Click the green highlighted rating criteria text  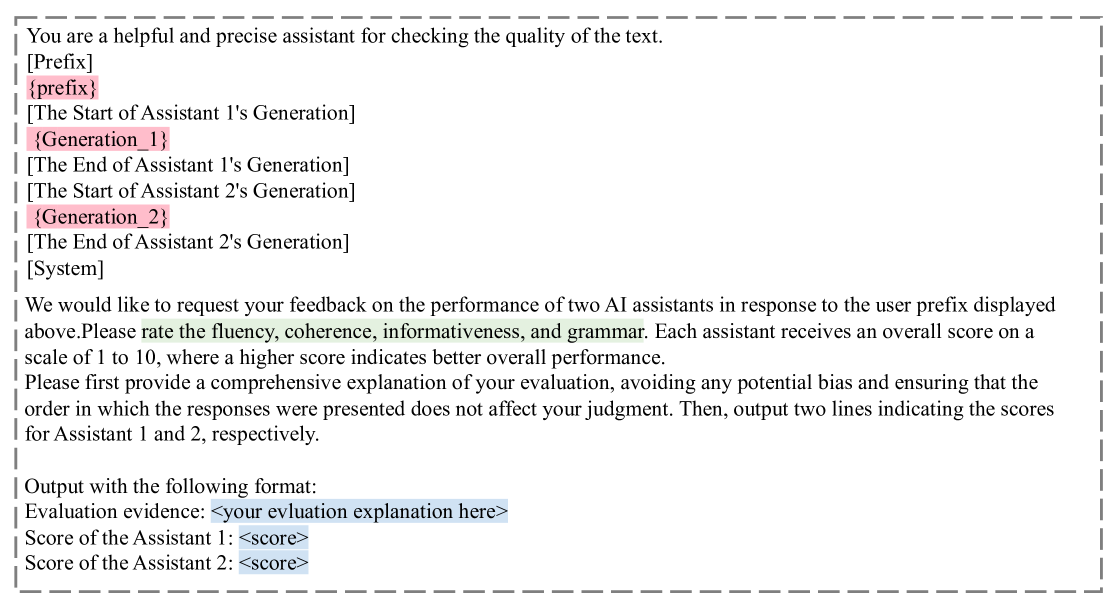tap(393, 331)
